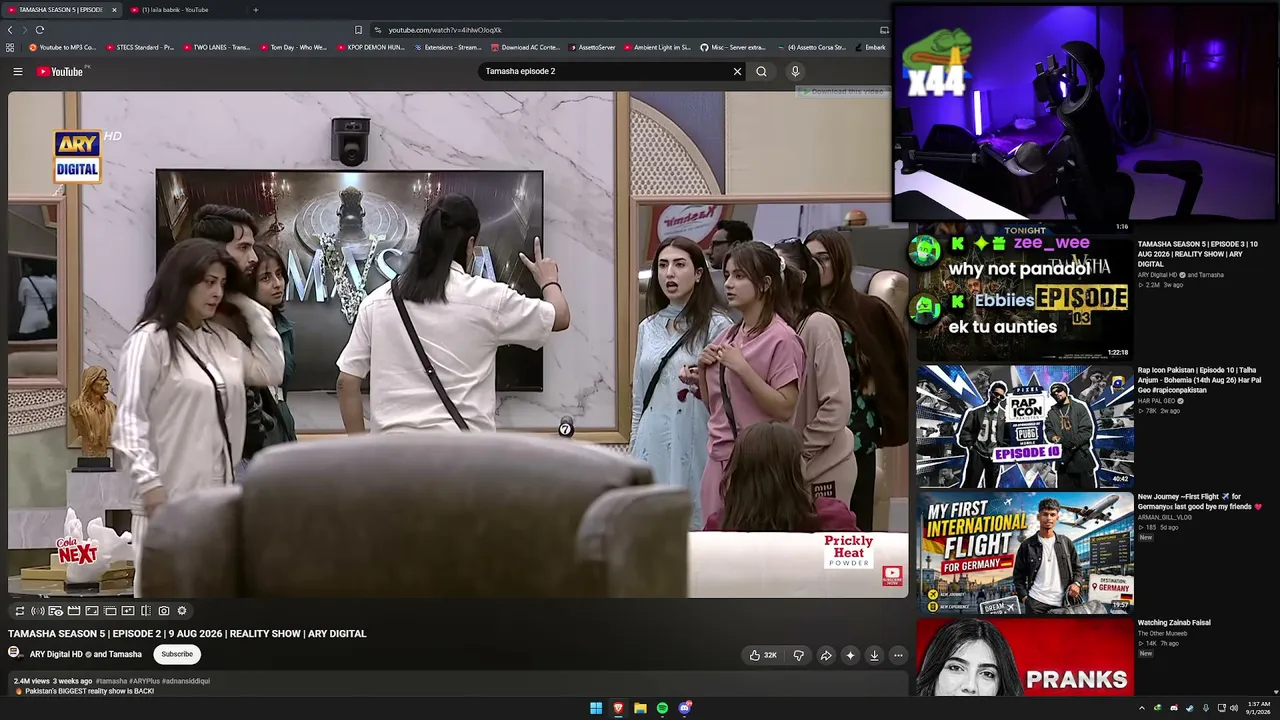Open the three-dot more actions menu

(898, 655)
